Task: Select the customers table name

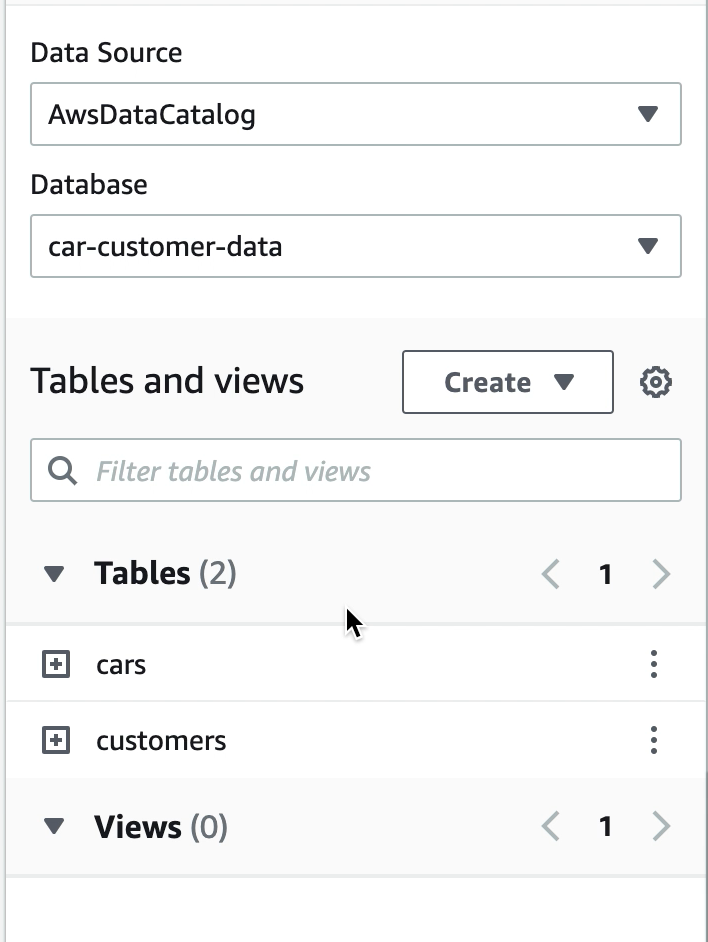Action: (x=161, y=741)
